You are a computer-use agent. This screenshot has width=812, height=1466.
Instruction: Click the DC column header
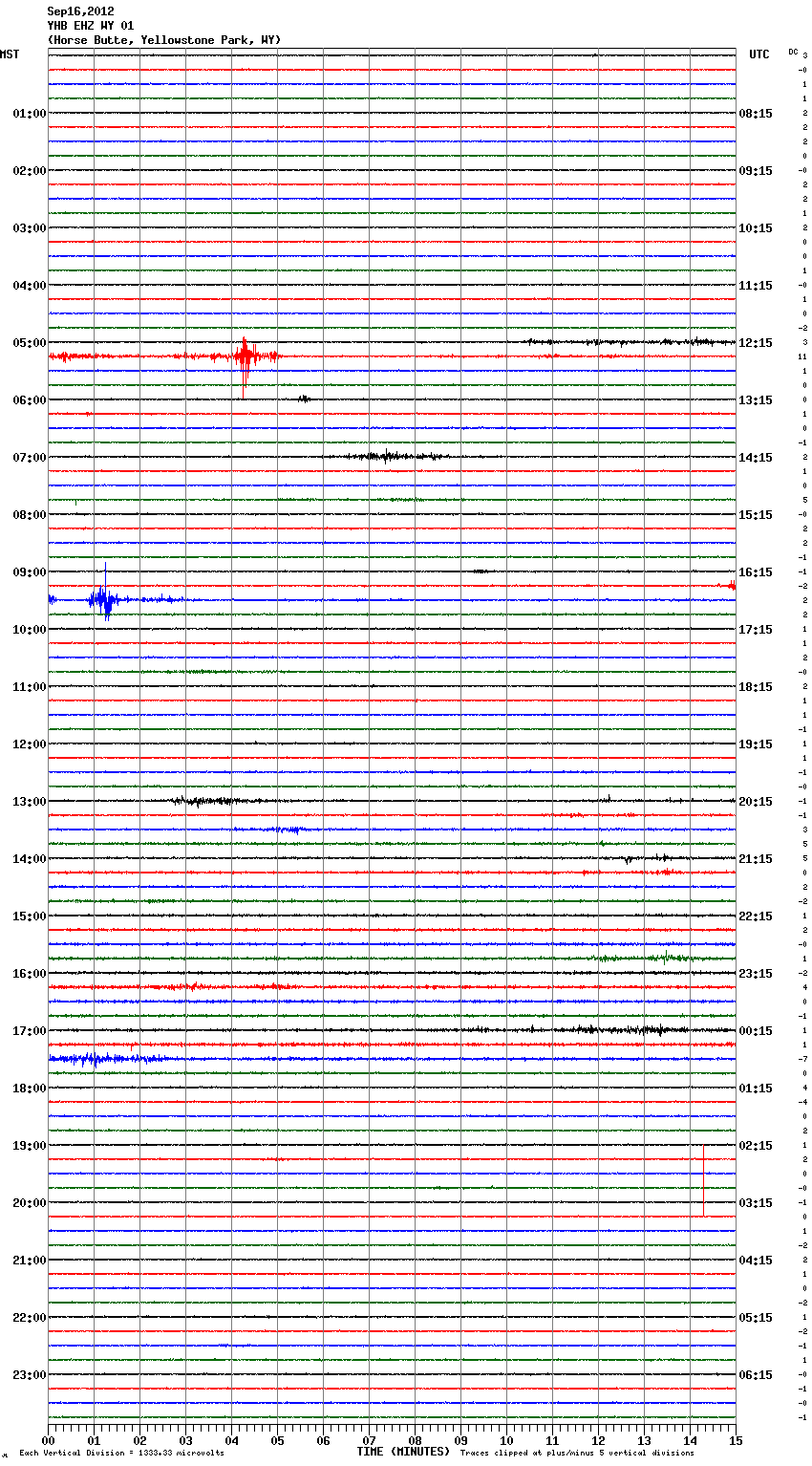coord(793,52)
